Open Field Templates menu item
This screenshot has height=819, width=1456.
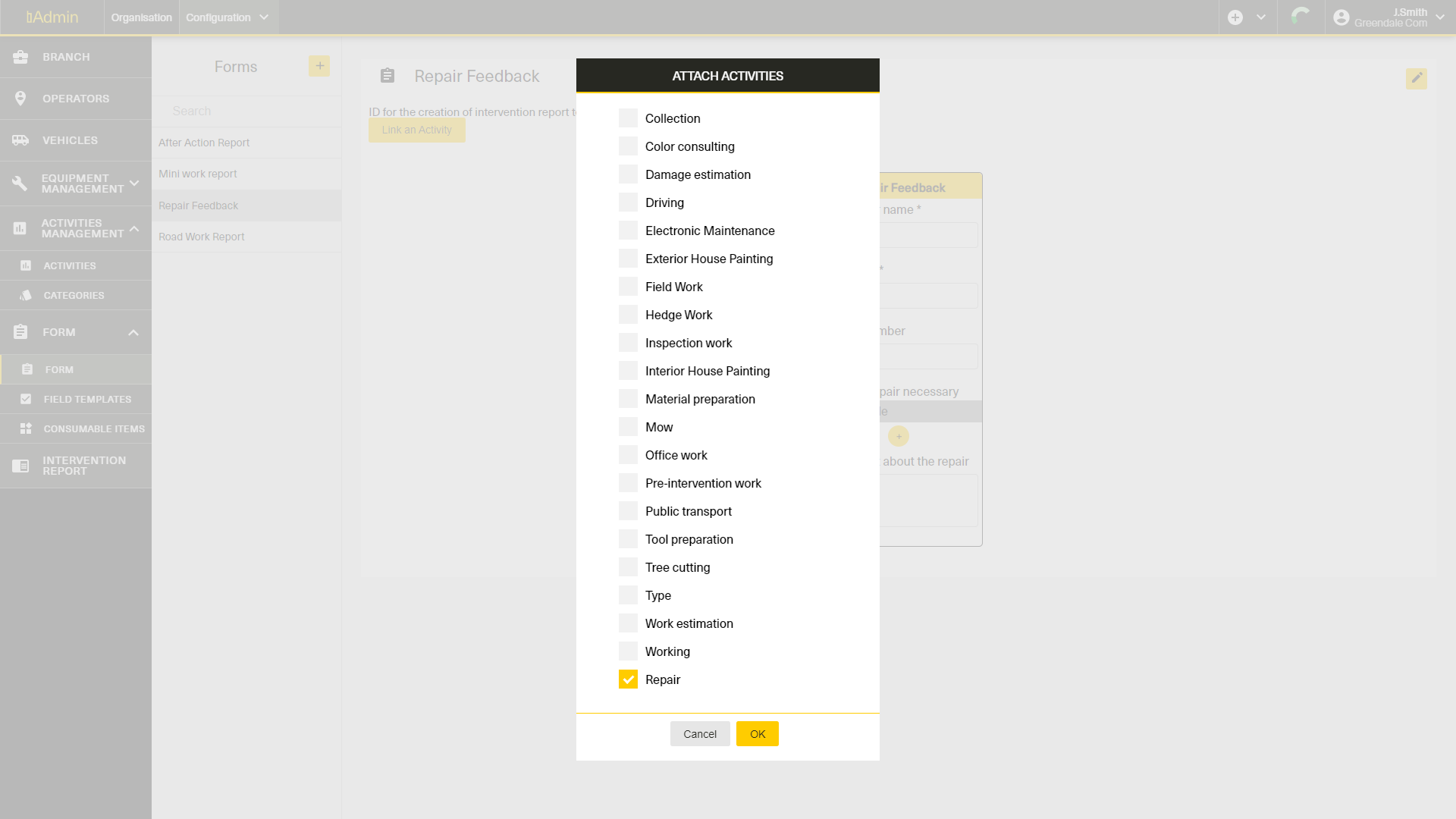click(x=86, y=399)
